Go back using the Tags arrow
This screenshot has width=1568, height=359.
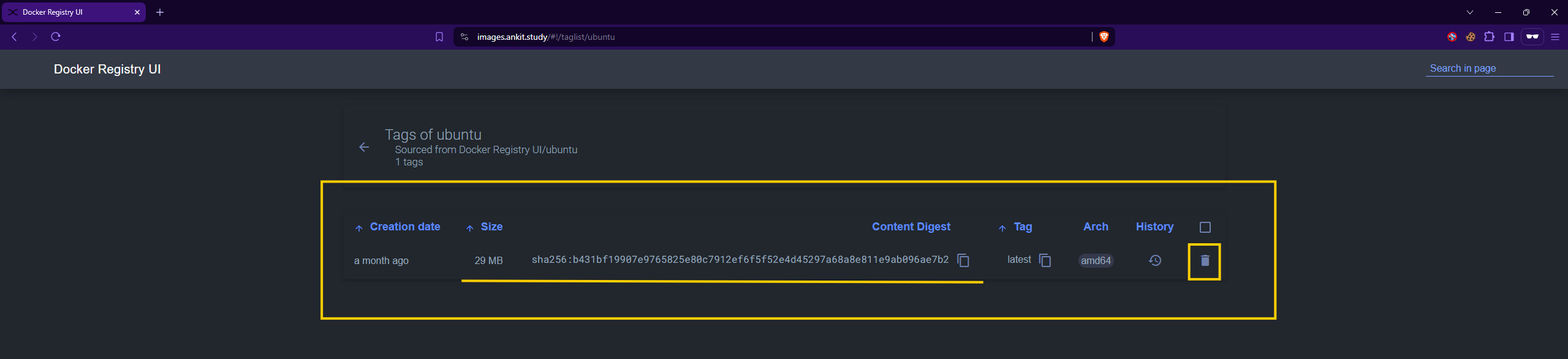pyautogui.click(x=364, y=147)
